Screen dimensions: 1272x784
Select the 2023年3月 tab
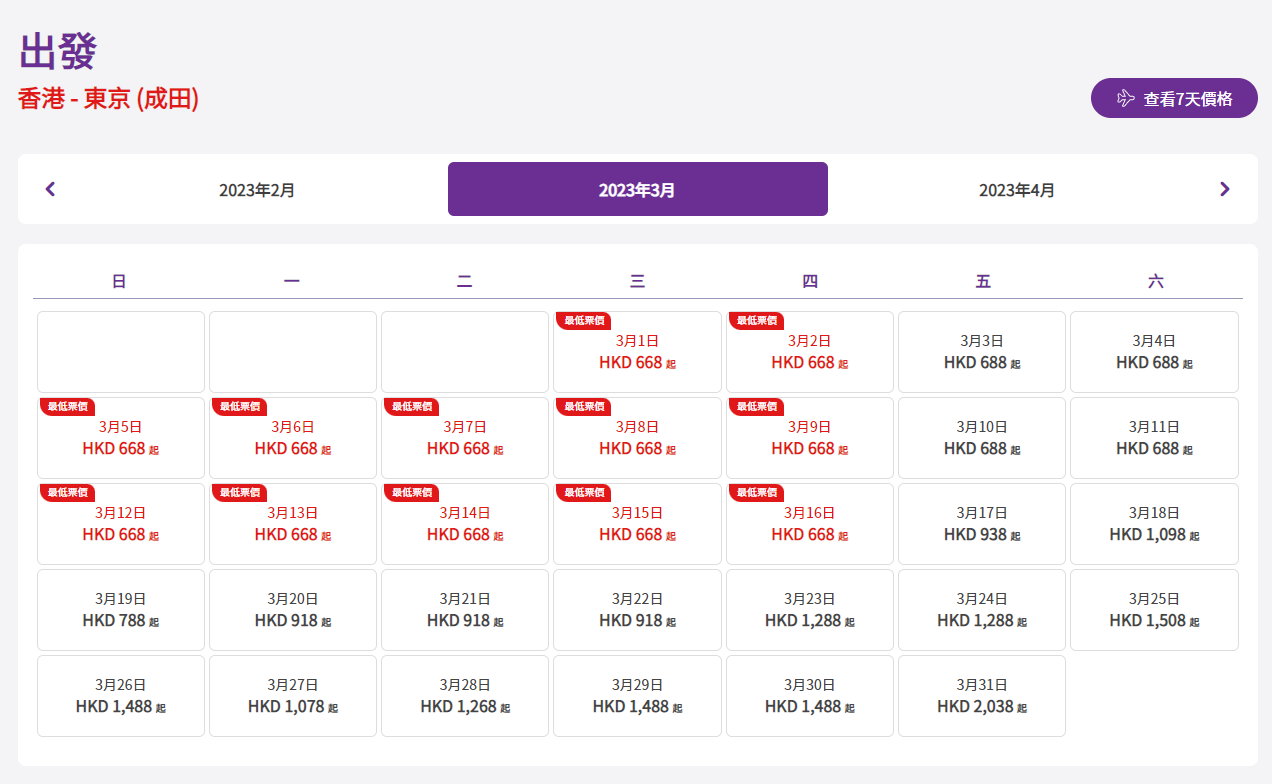coord(637,189)
